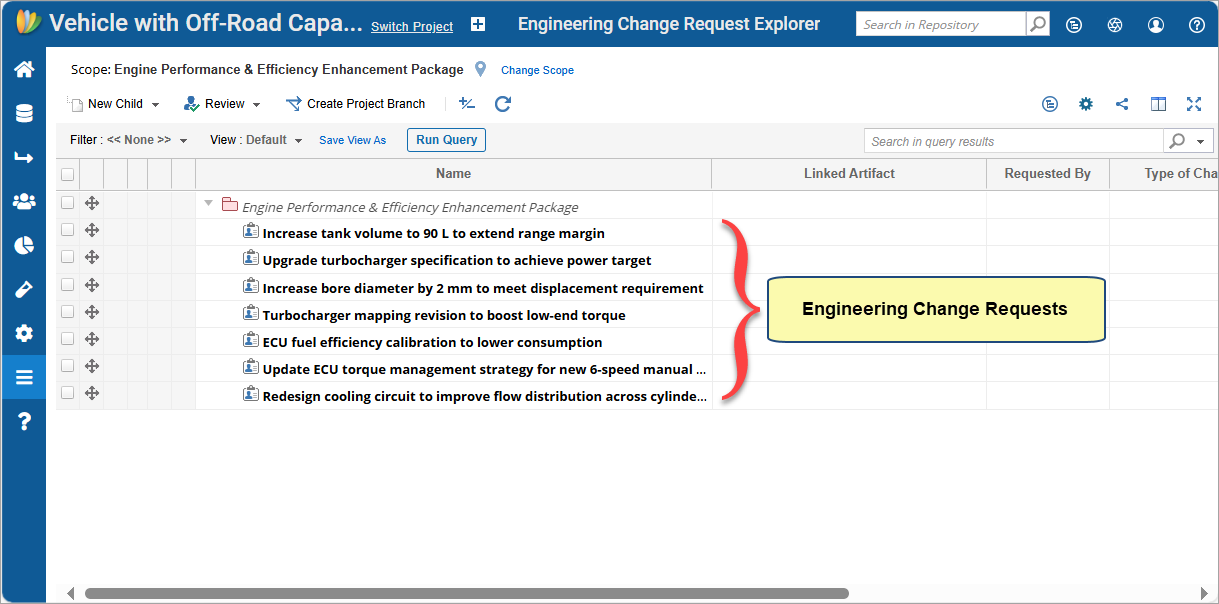Screen dimensions: 1219x604
Task: Check the box for Increase tank volume row
Action: (x=68, y=230)
